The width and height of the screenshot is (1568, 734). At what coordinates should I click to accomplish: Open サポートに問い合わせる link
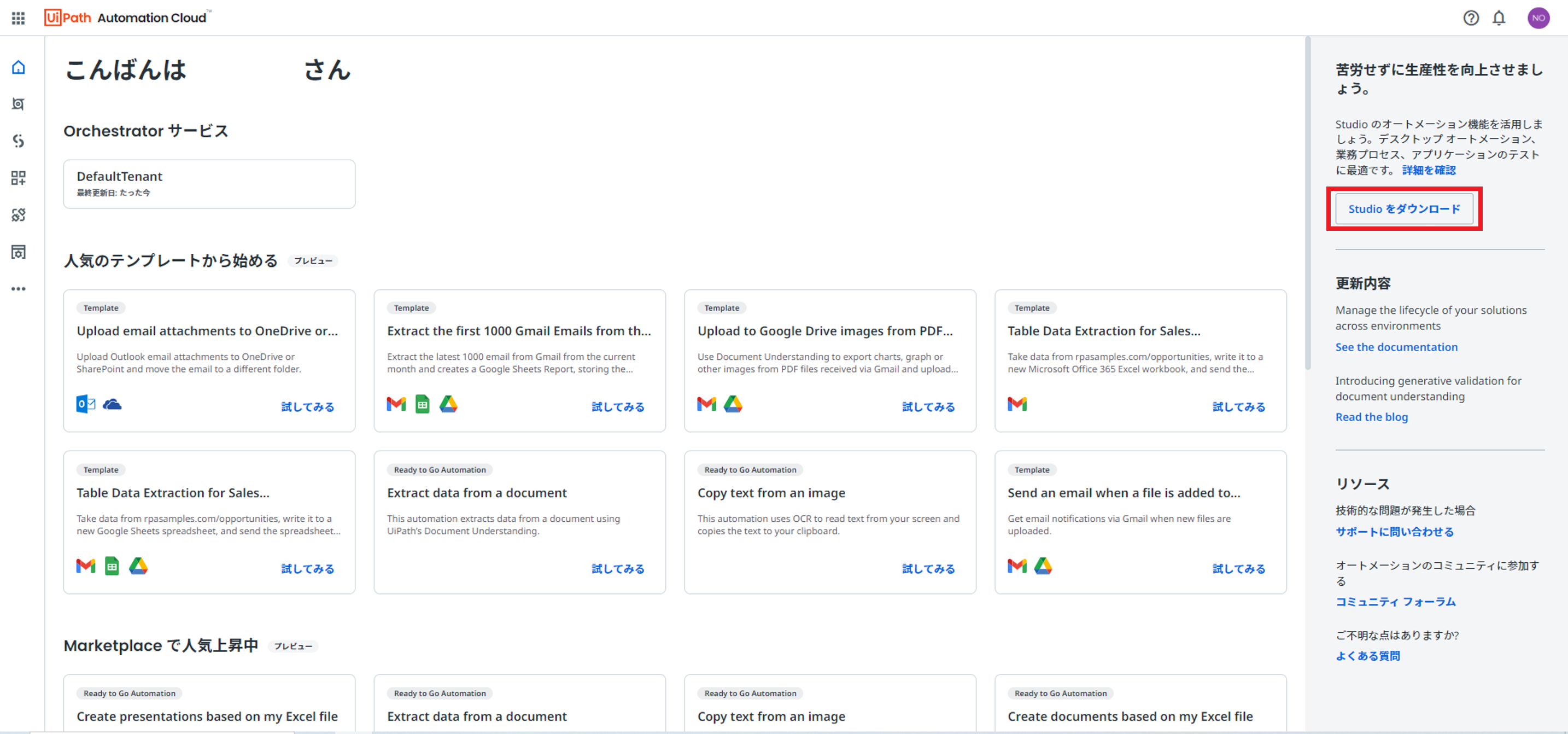1395,532
